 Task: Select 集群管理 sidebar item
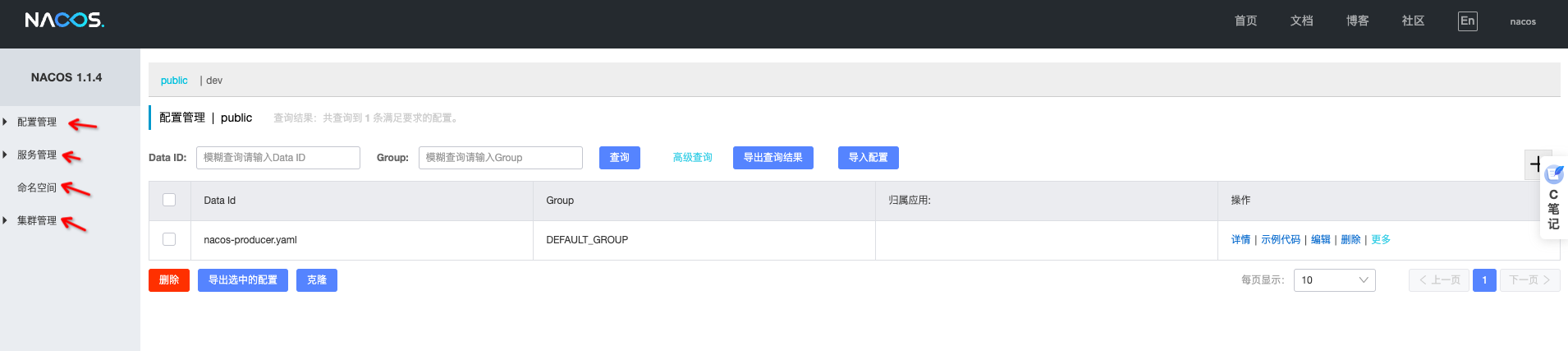point(37,220)
